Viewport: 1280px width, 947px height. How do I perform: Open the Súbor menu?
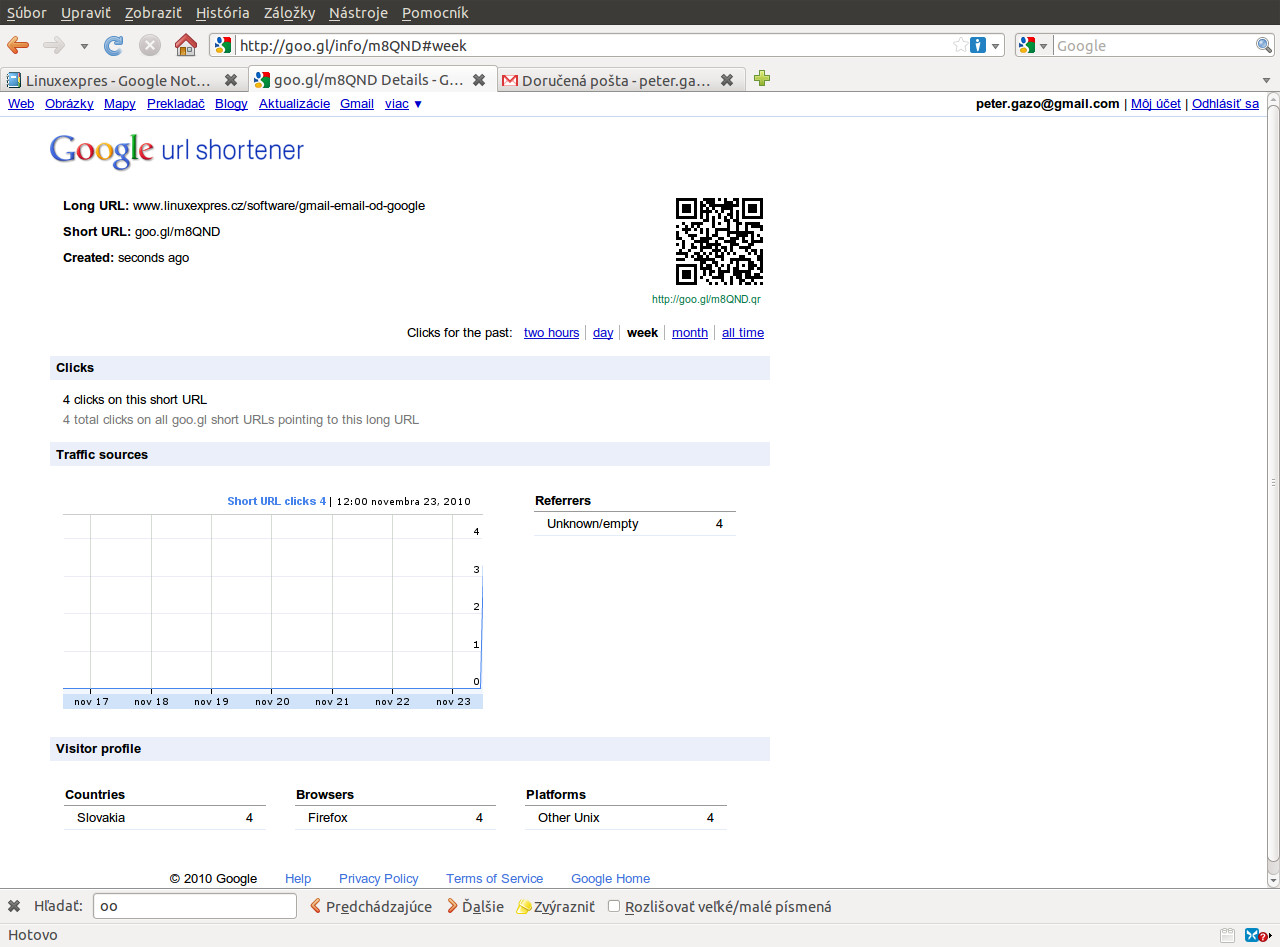point(27,13)
